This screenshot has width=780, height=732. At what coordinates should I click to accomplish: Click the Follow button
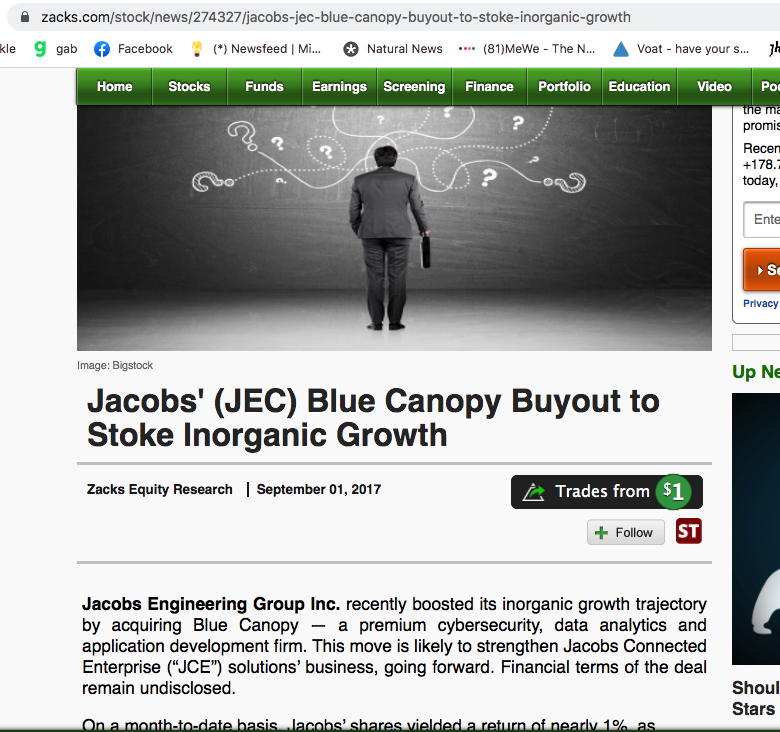click(626, 532)
